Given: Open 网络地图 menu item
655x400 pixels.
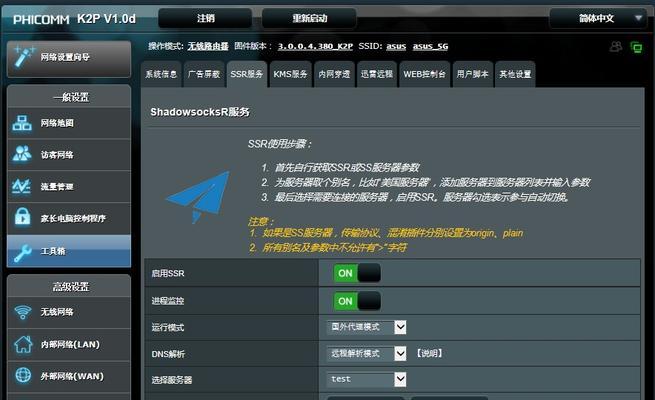Looking at the screenshot, I should click(69, 123).
